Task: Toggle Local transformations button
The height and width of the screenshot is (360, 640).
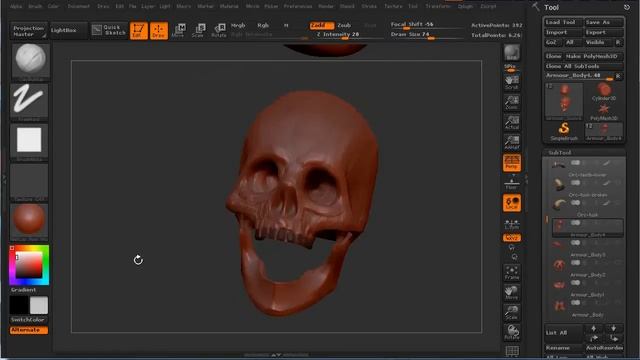Action: 511,203
